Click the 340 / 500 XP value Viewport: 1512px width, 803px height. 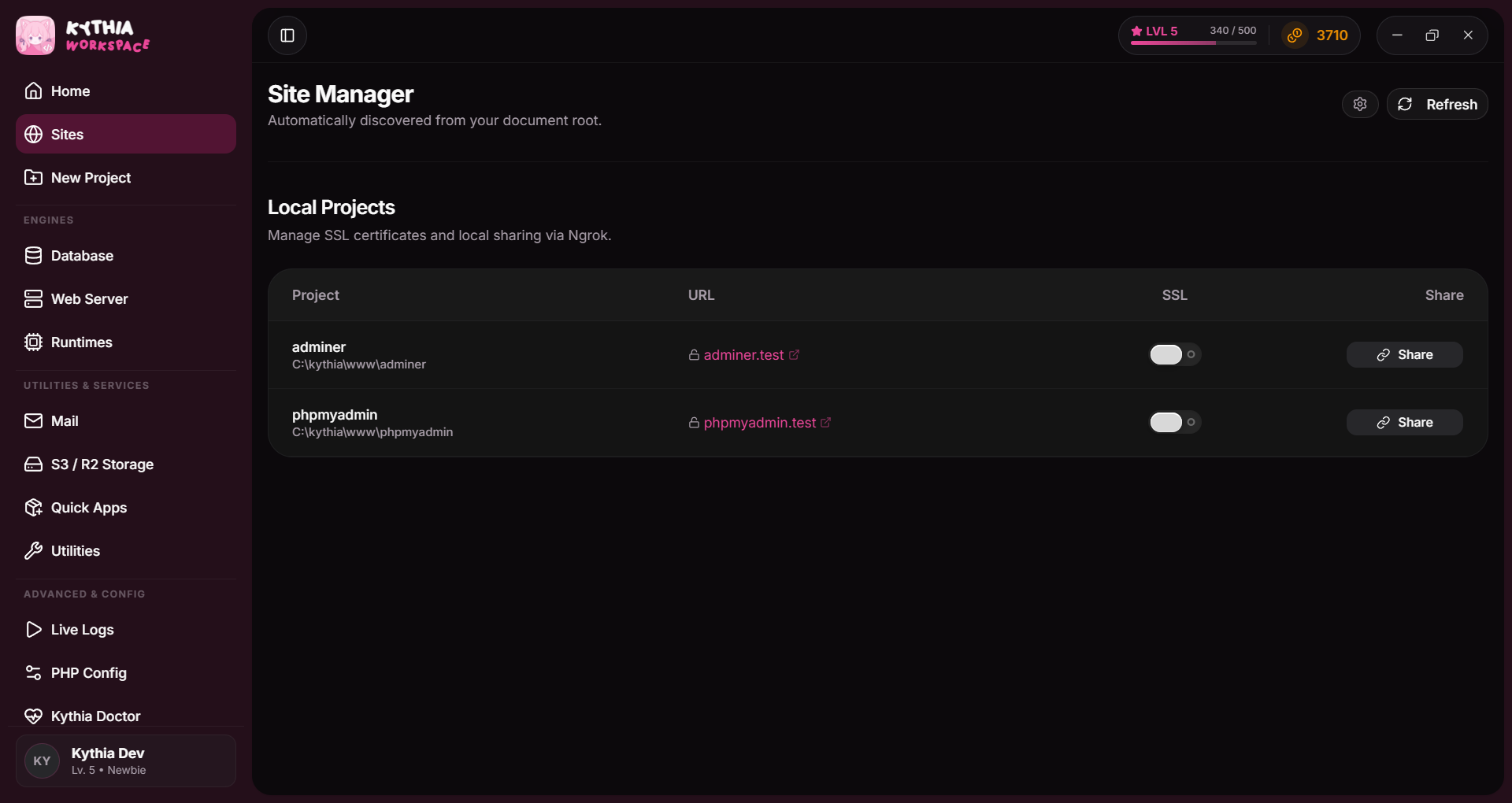click(1233, 31)
